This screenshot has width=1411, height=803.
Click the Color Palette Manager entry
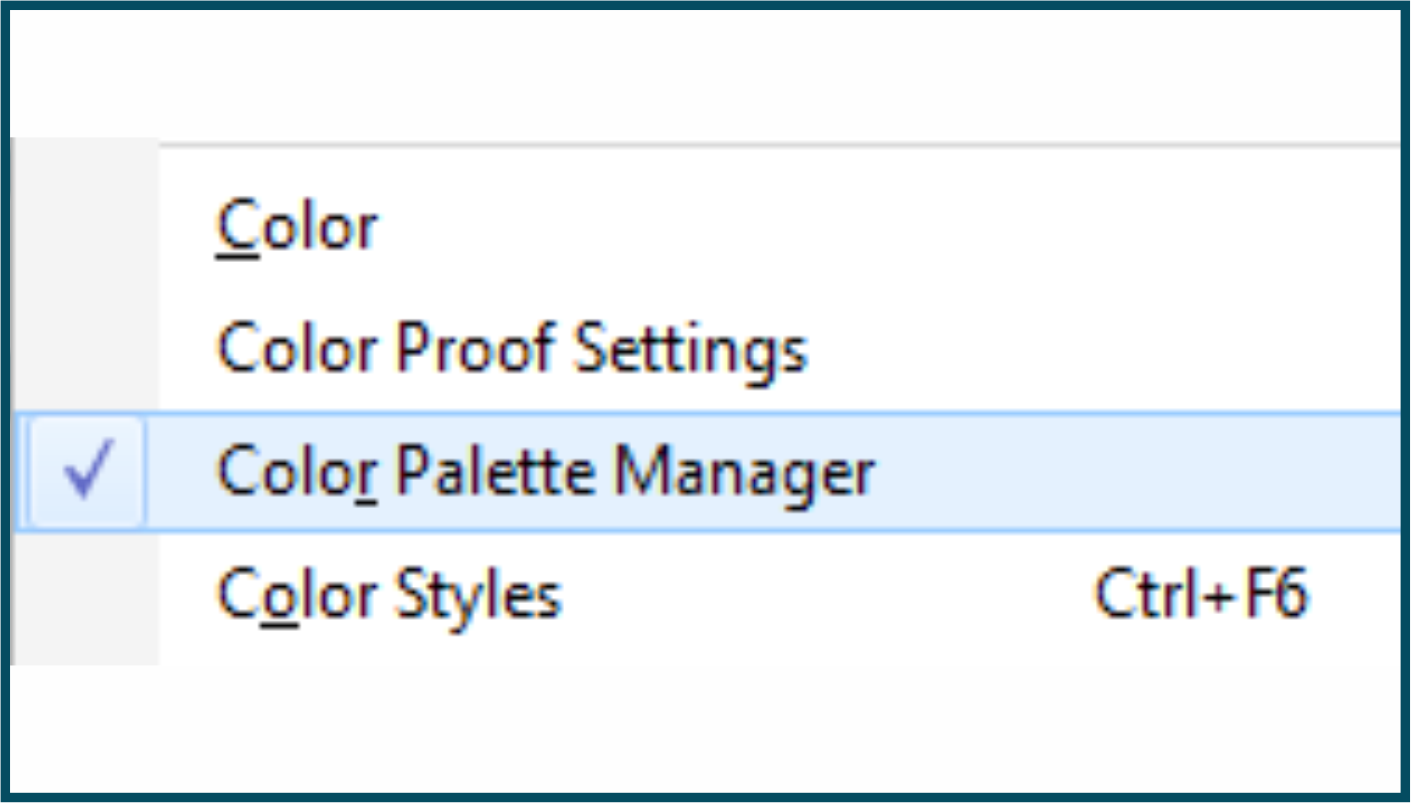(545, 471)
